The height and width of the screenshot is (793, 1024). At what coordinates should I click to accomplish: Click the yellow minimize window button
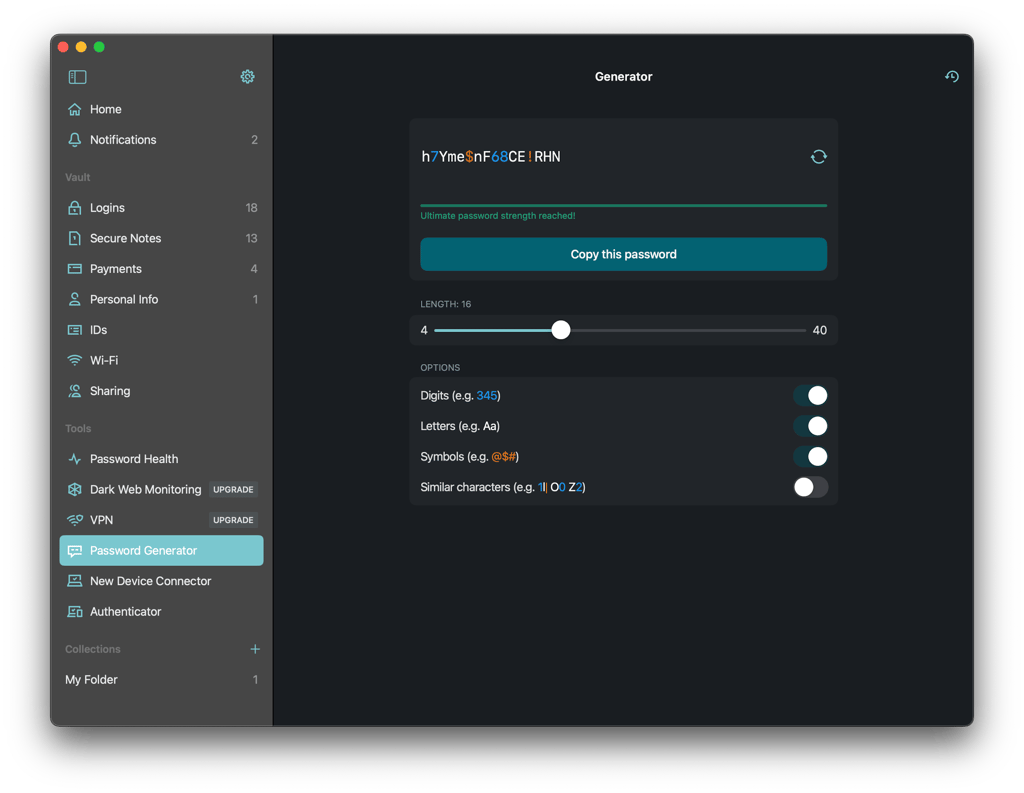81,46
